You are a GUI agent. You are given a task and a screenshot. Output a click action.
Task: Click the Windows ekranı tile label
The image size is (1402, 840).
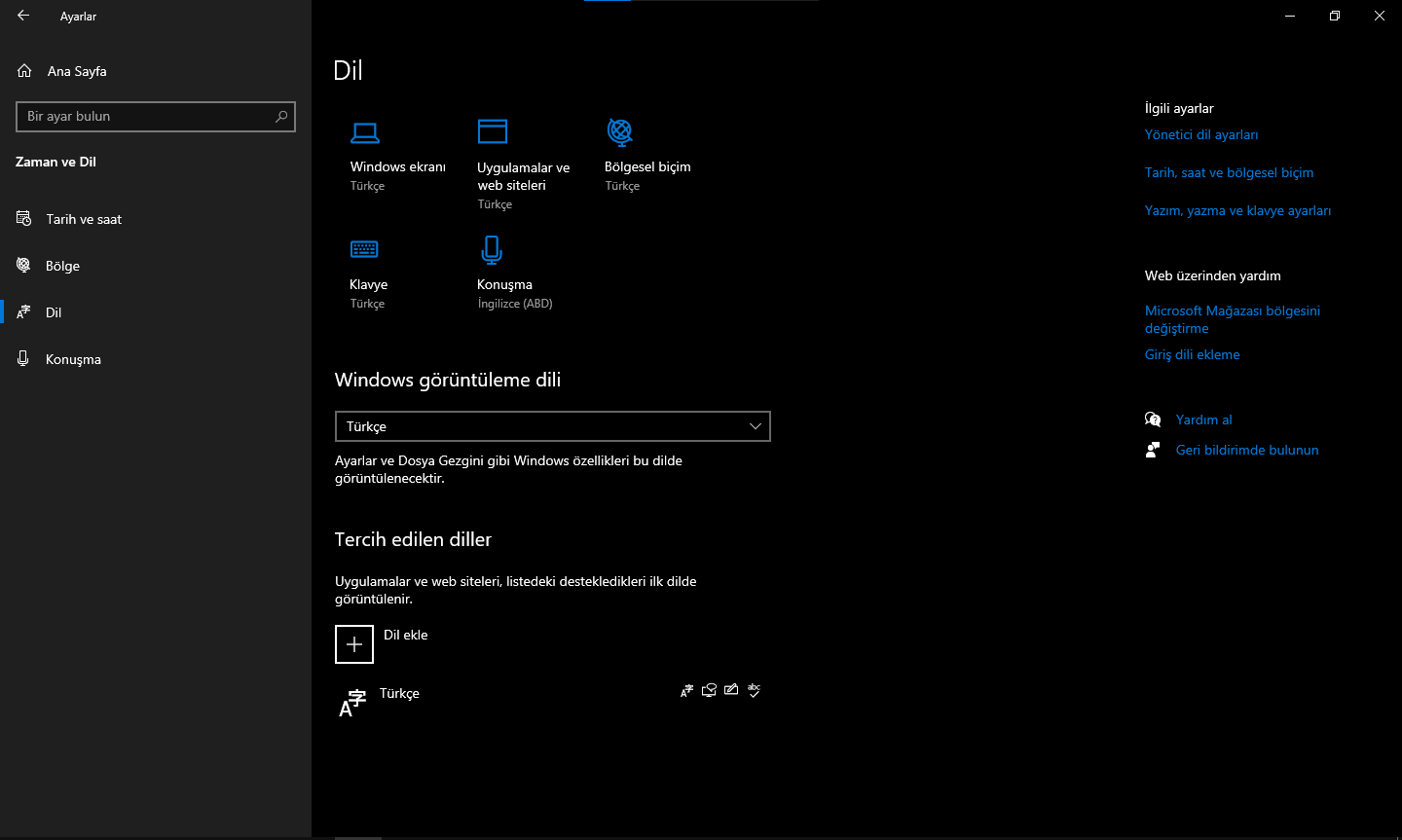point(398,166)
